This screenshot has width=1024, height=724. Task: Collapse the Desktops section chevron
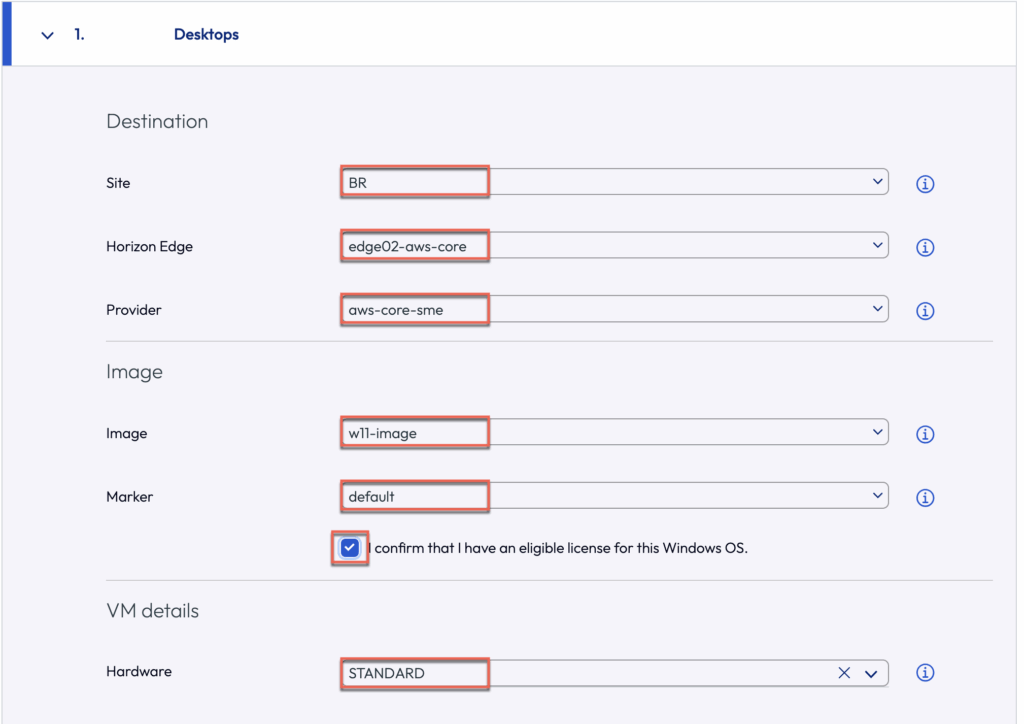47,35
